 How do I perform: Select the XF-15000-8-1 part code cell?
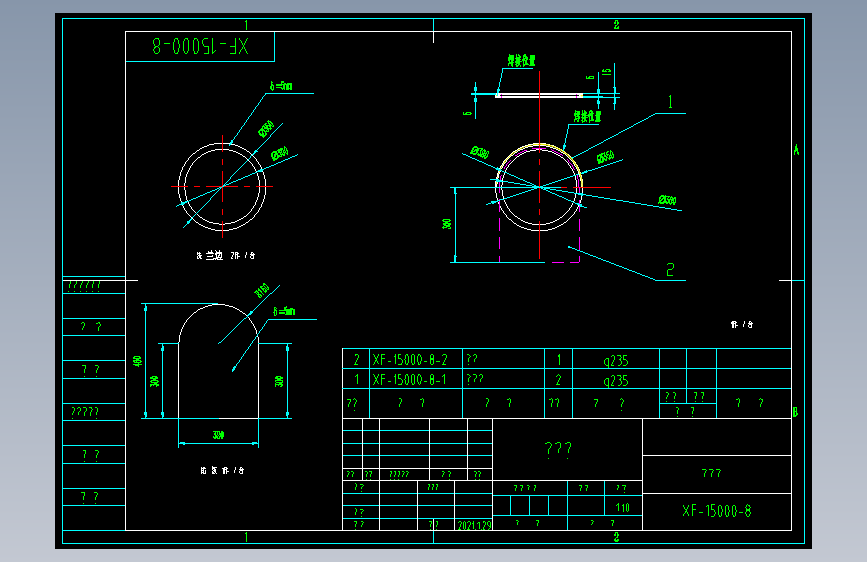tap(409, 379)
